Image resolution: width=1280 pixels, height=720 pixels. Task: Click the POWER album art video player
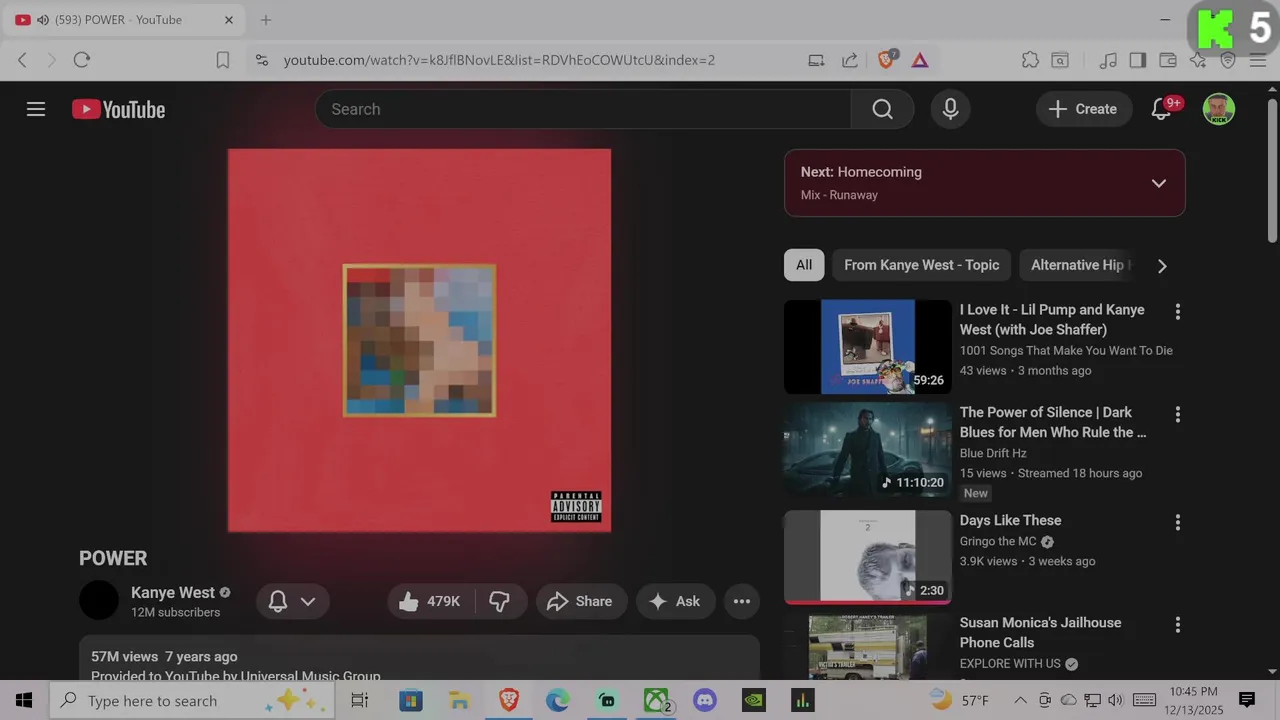point(419,340)
